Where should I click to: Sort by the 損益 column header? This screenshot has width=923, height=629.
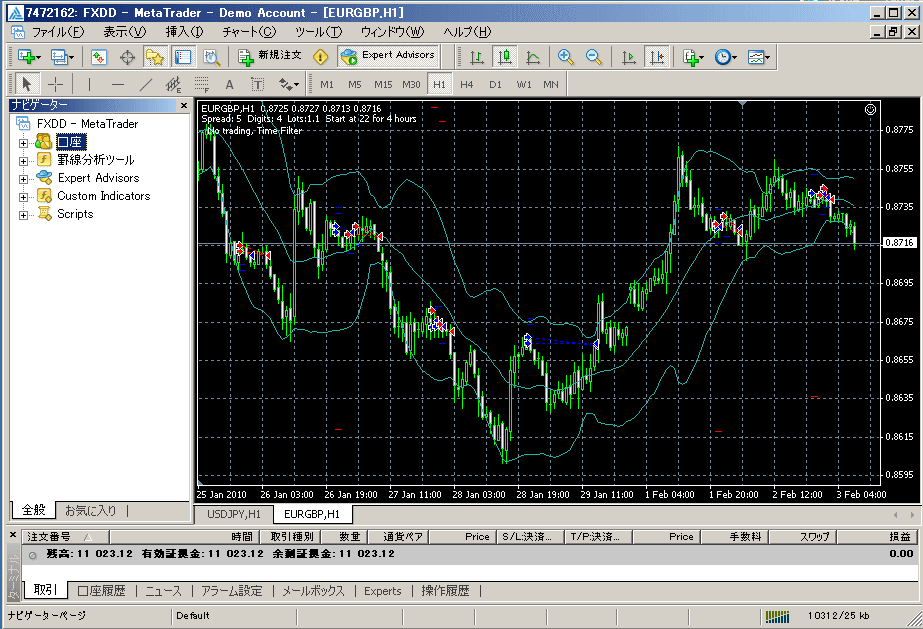[x=876, y=537]
